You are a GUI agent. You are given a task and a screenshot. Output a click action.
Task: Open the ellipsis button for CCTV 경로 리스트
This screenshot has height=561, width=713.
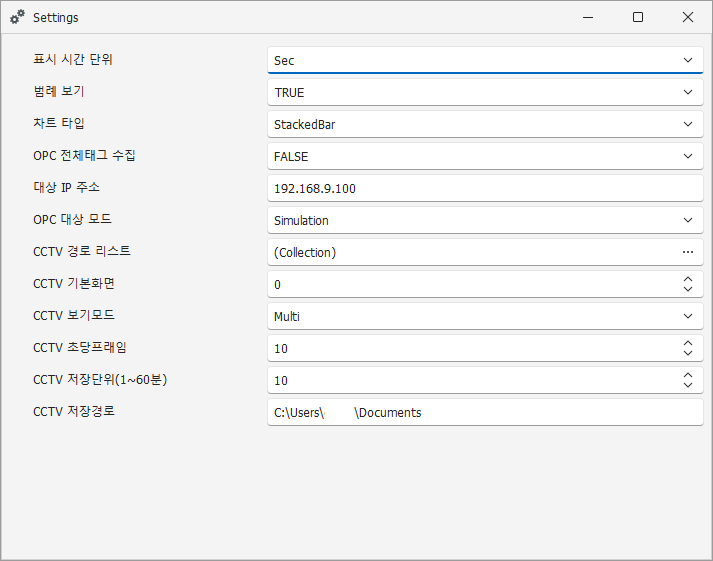(687, 252)
